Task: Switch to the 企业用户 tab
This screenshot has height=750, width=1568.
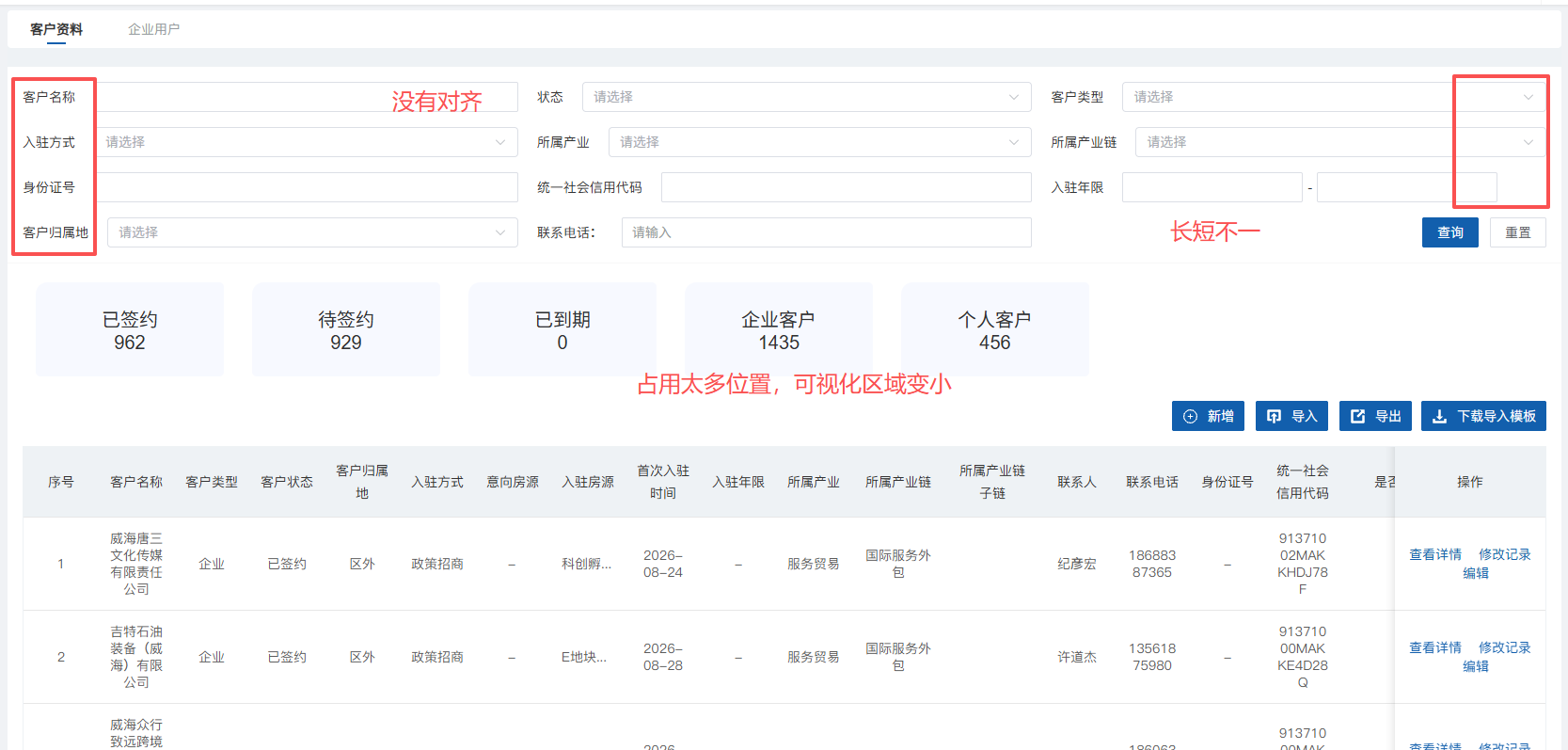Action: click(153, 29)
